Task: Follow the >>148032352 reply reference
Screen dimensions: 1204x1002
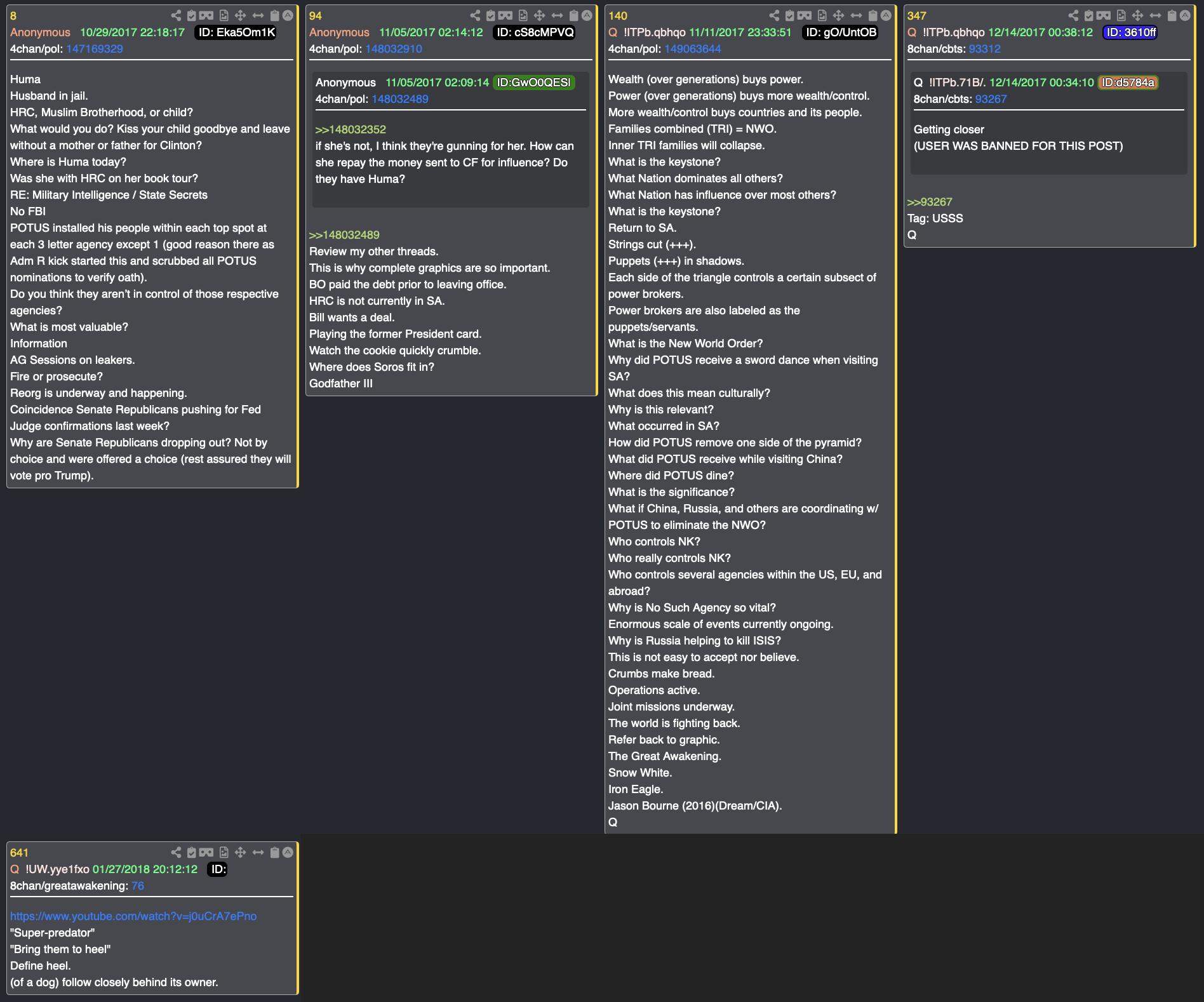Action: 351,130
